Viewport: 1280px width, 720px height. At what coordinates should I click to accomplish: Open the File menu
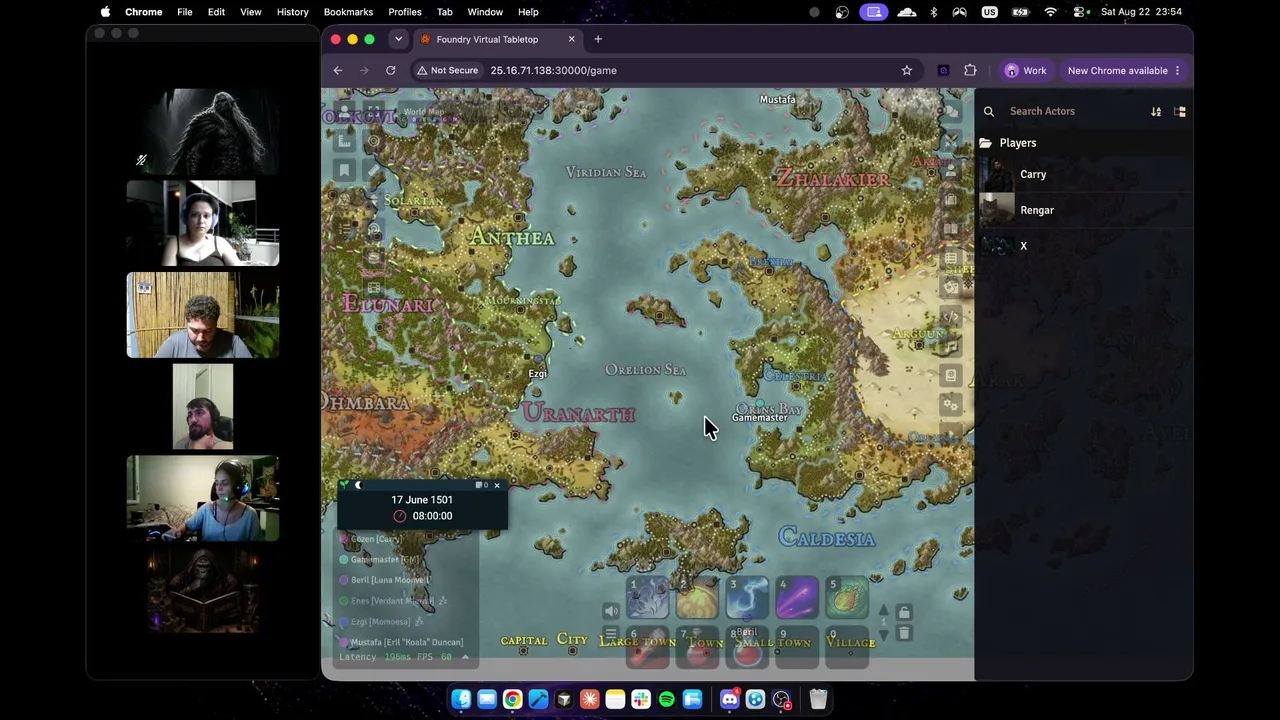point(185,12)
